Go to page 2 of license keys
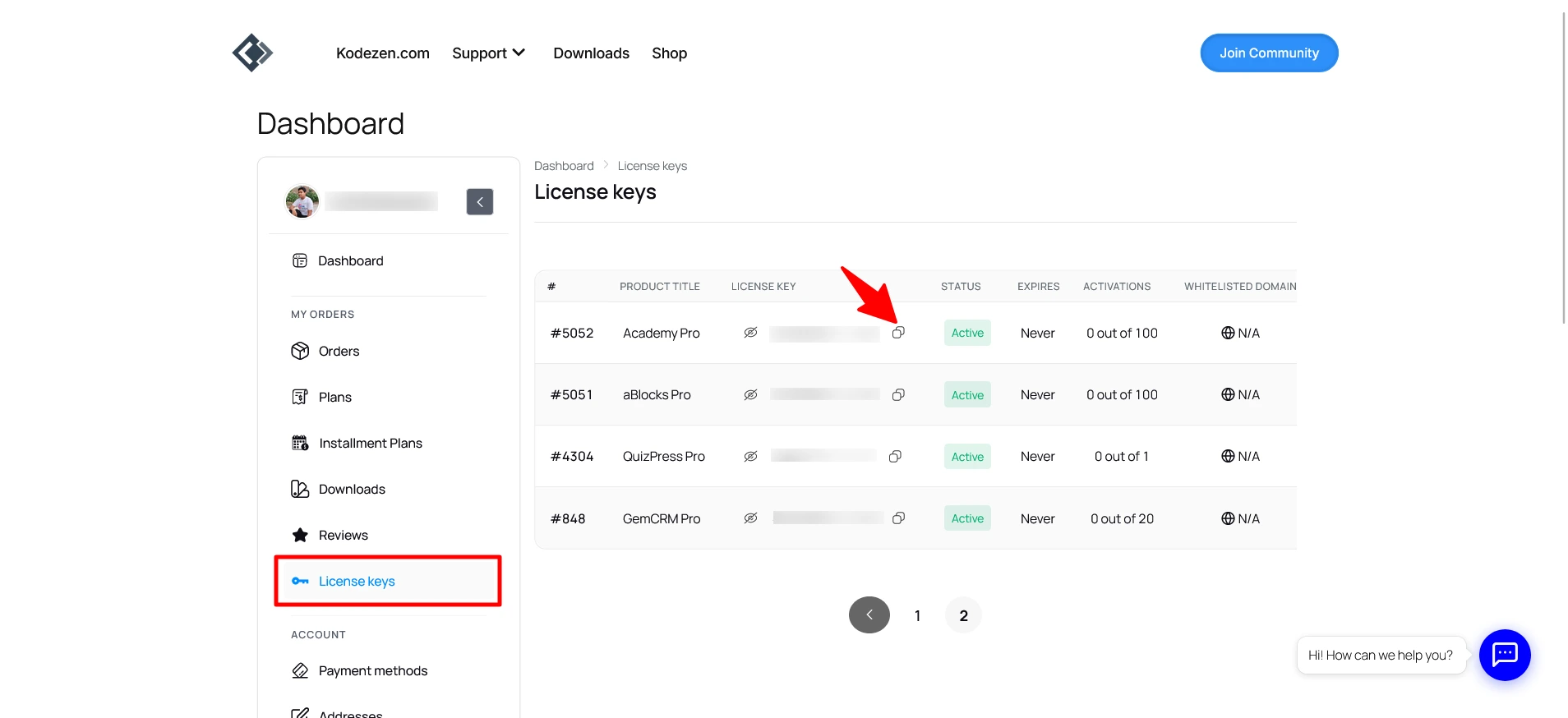The width and height of the screenshot is (1568, 718). point(963,615)
